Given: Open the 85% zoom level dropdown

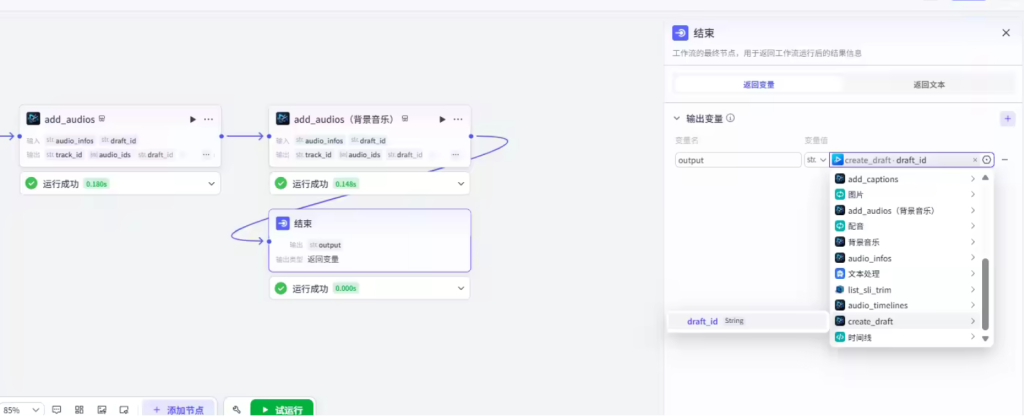Looking at the screenshot, I should click(x=22, y=409).
